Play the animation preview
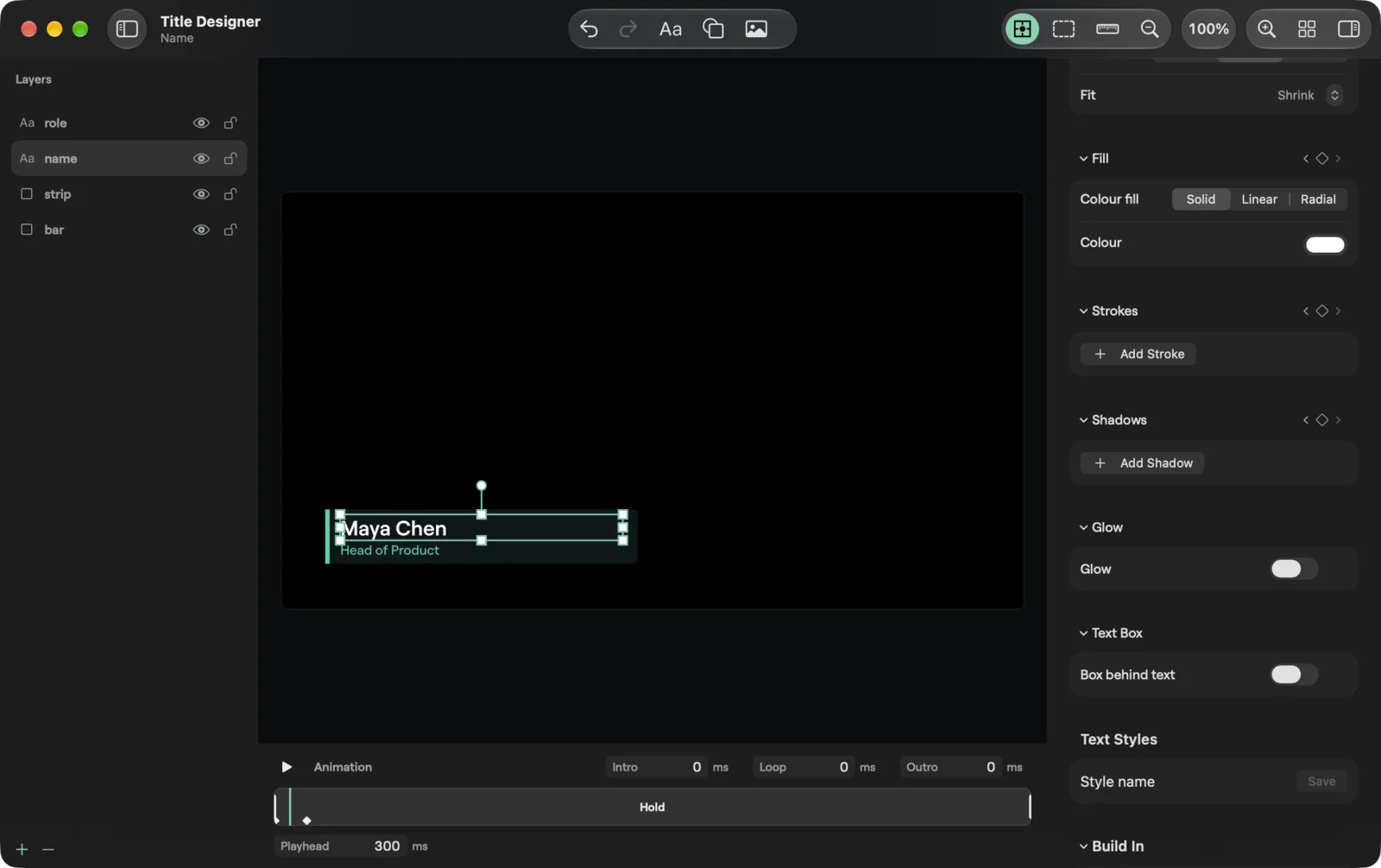Image resolution: width=1381 pixels, height=868 pixels. (287, 767)
